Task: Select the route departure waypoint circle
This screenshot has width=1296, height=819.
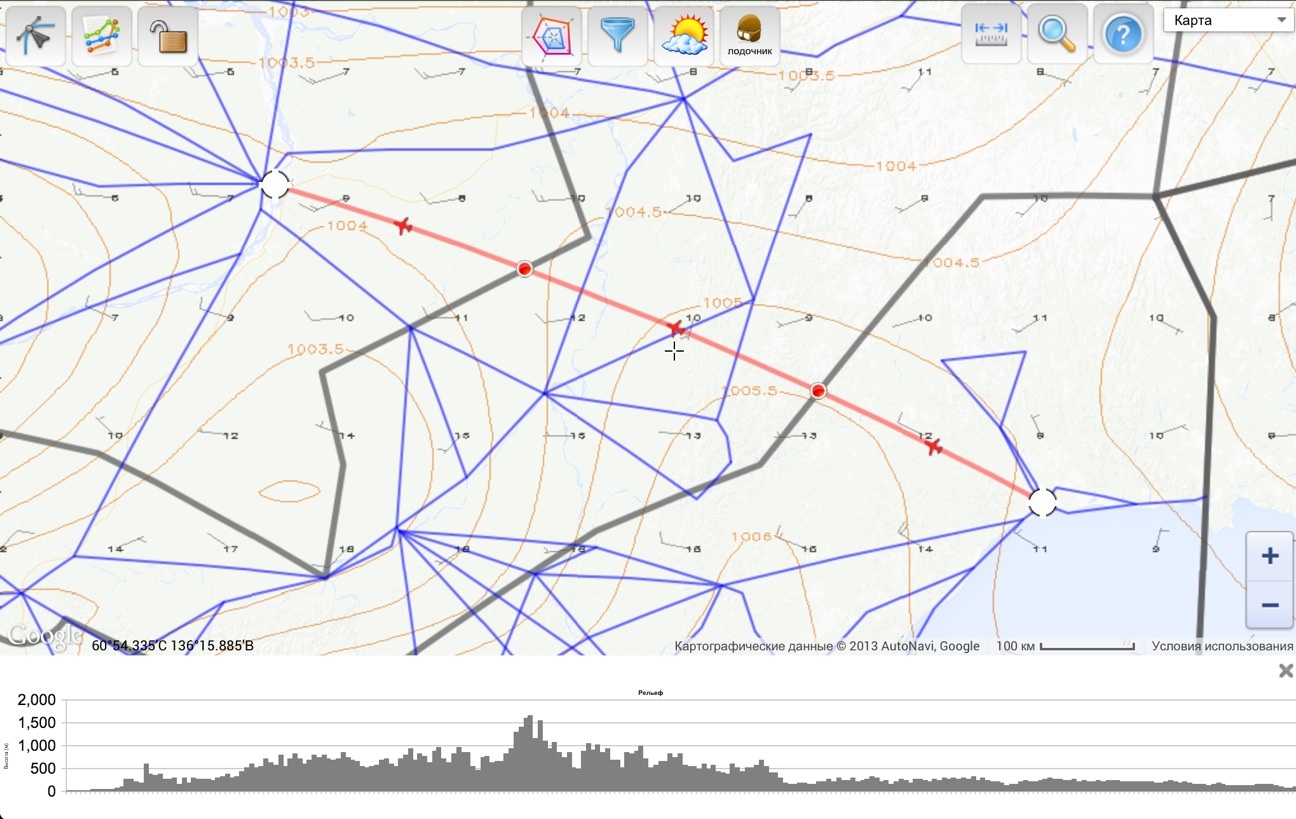Action: click(274, 184)
